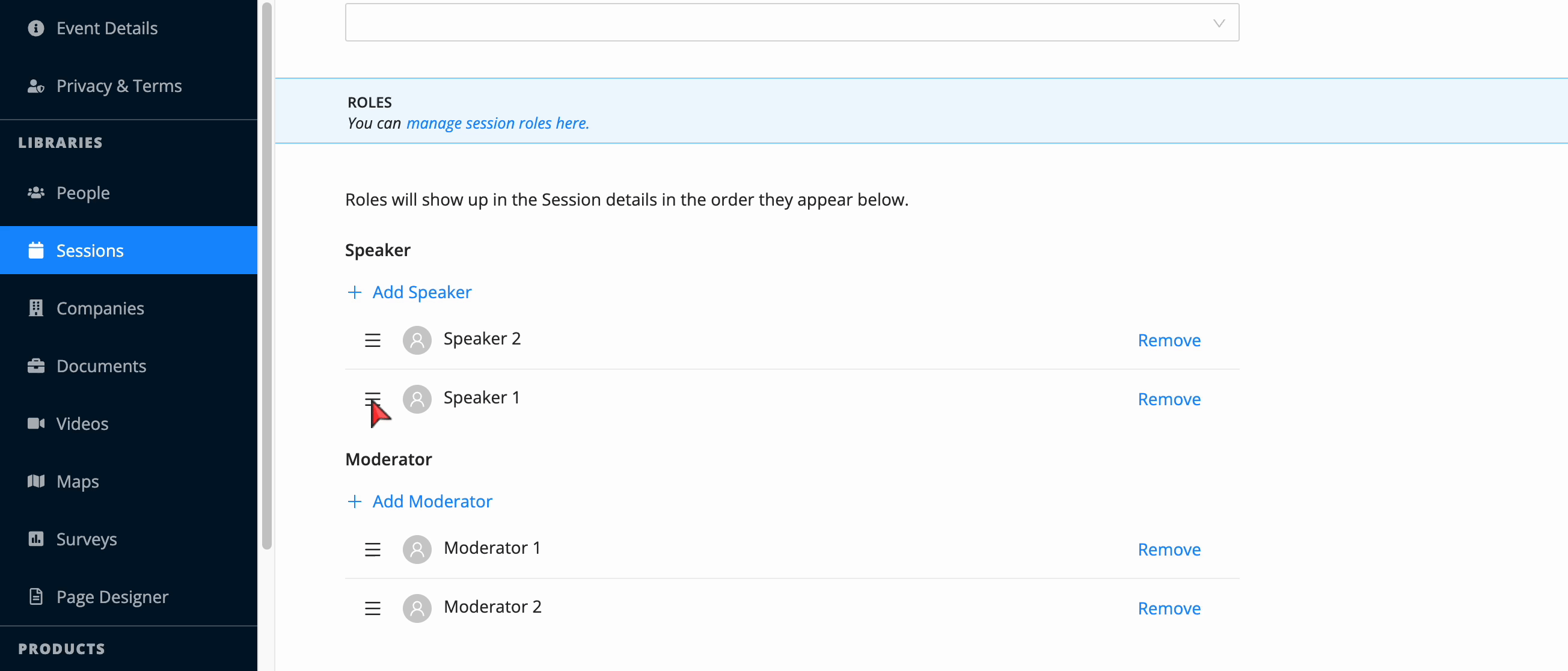Select the Sessions tab in Libraries
The image size is (1568, 671).
(90, 250)
